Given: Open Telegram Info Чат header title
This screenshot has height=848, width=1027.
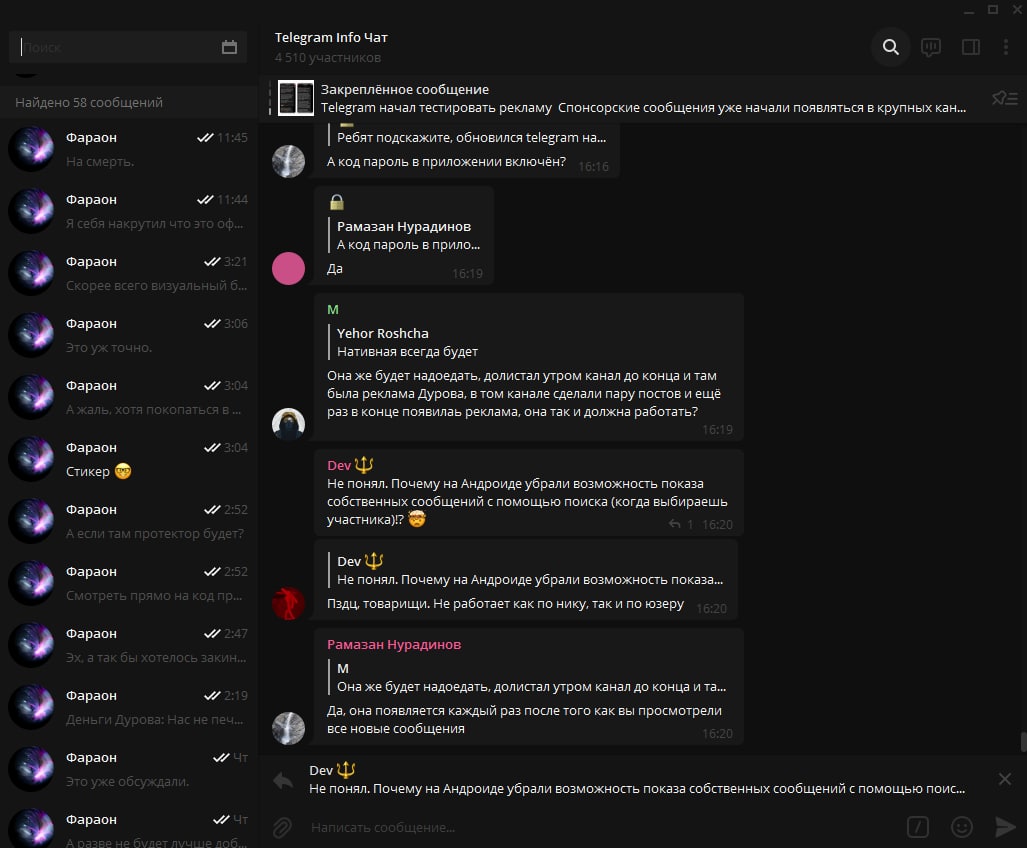Looking at the screenshot, I should 331,37.
